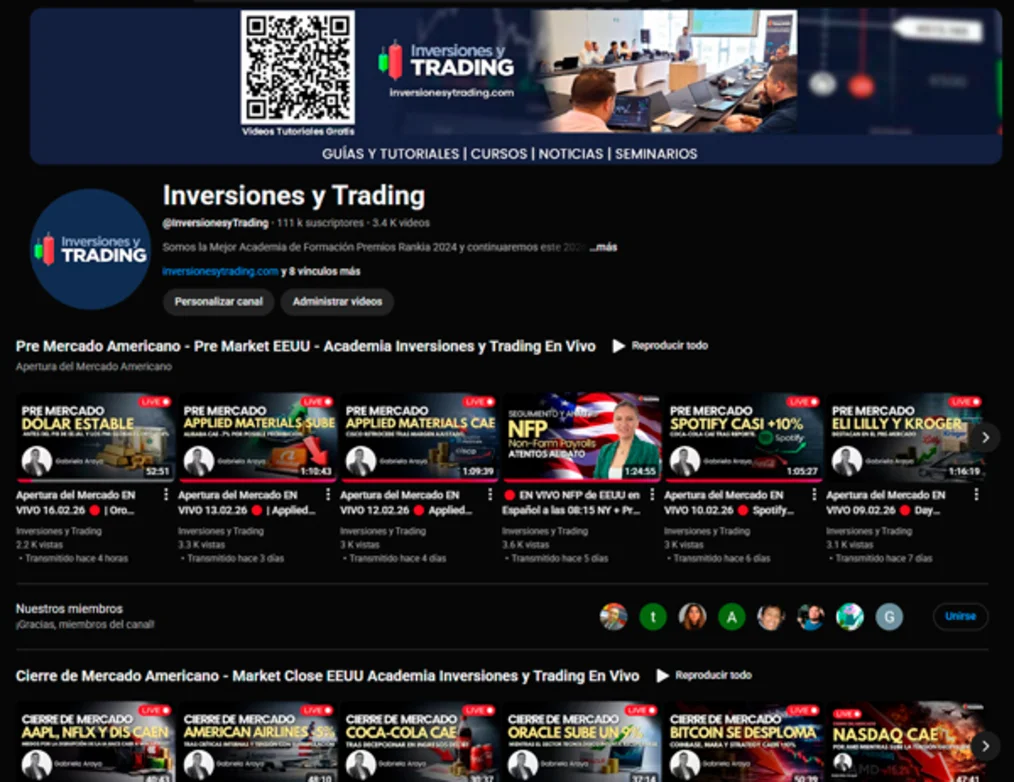Open options menu for the 12.02.26 video
Screen dimensions: 1014x782
click(x=490, y=495)
